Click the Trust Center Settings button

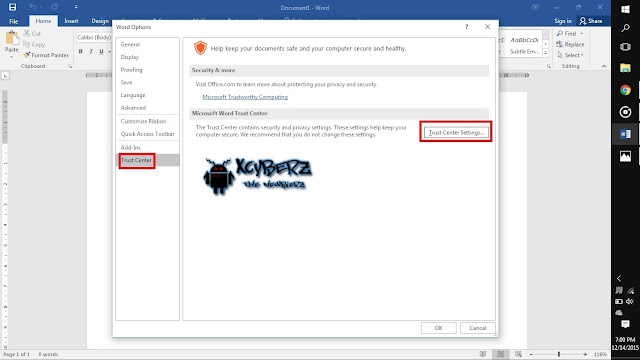point(456,132)
